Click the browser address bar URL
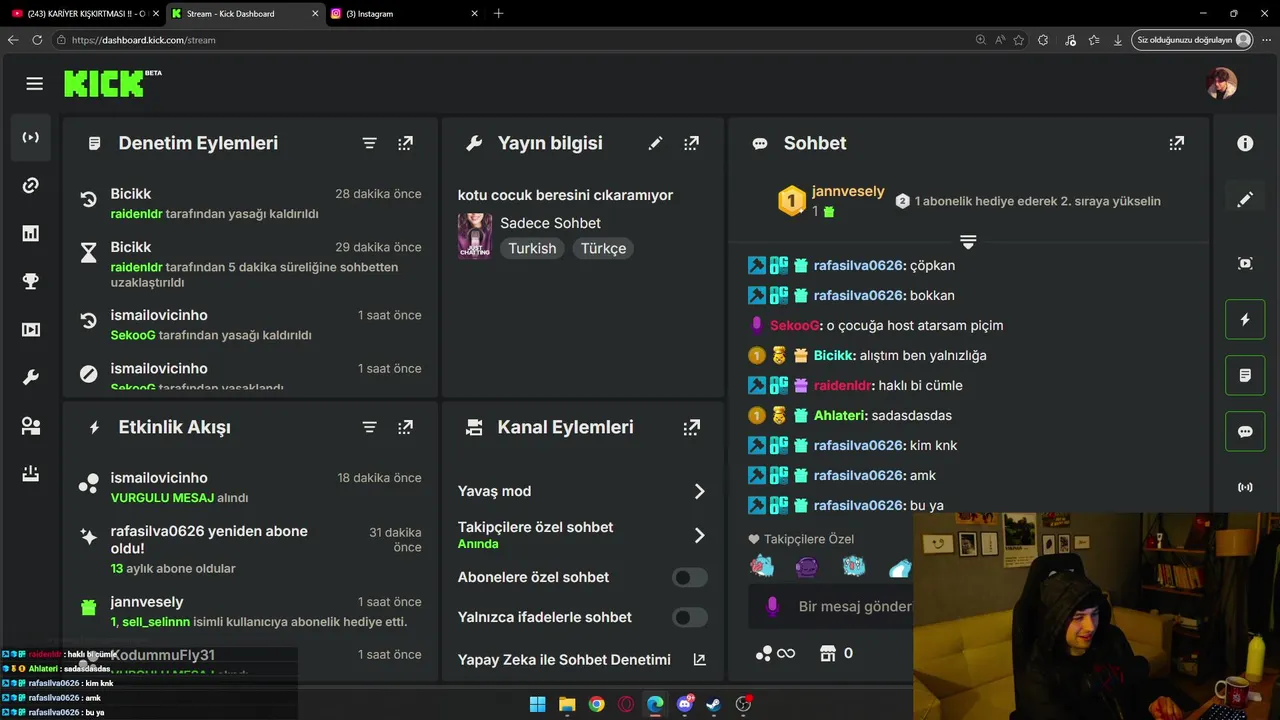Viewport: 1280px width, 720px height. pyautogui.click(x=144, y=40)
